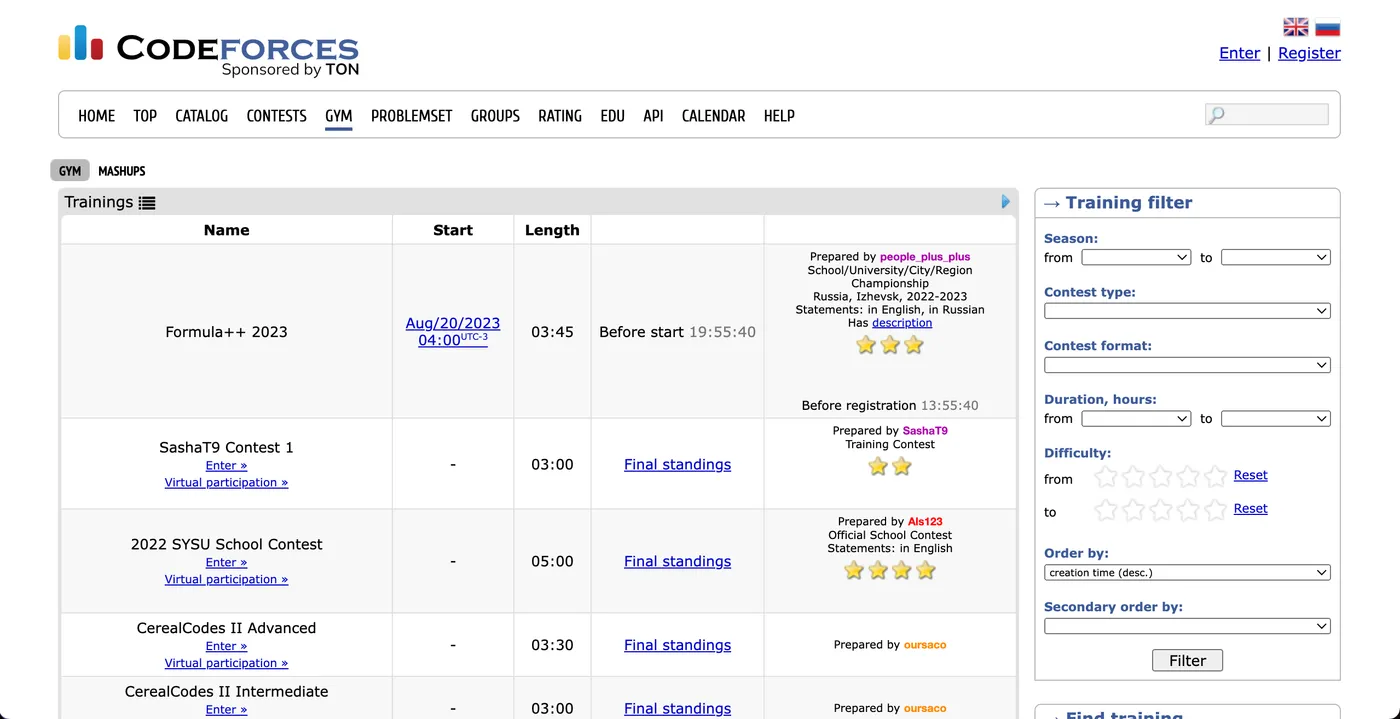Open Formula++ 2023 description link
The image size is (1400, 719).
tap(902, 323)
